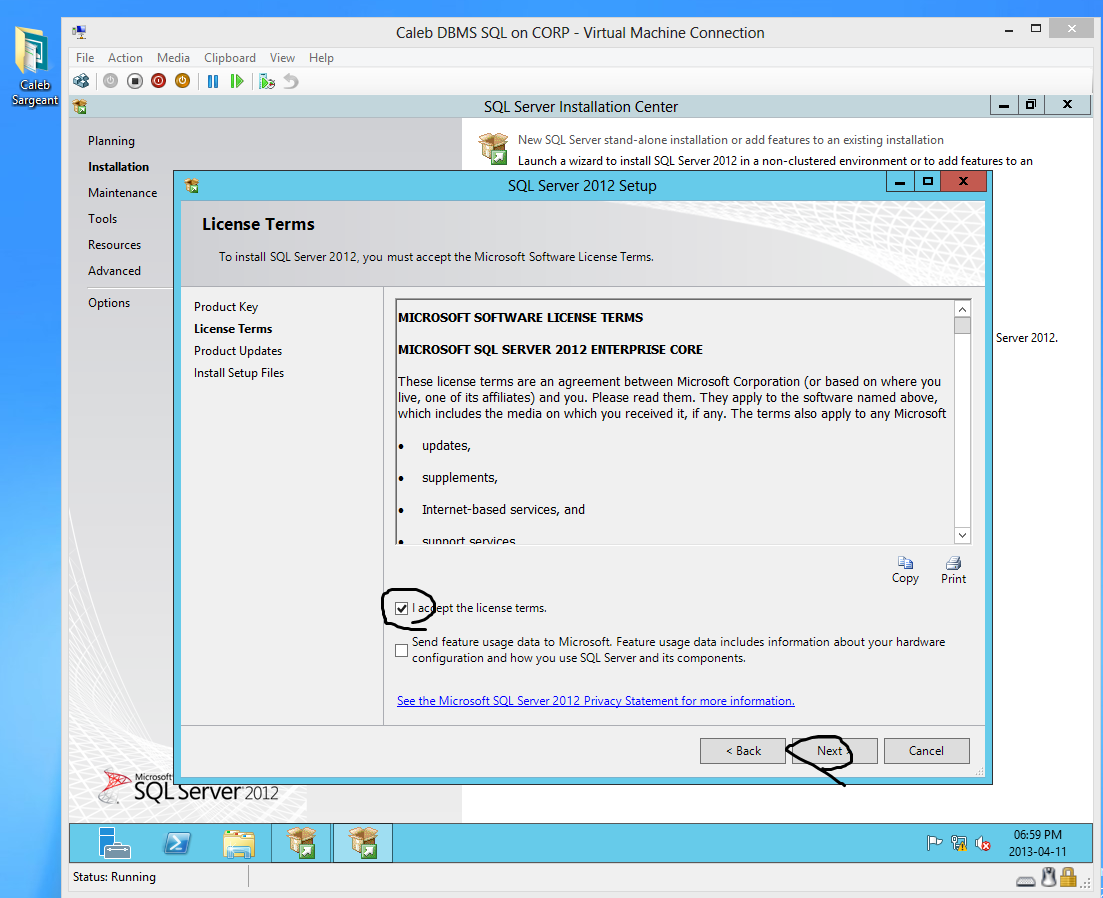Select Options in Installation Center
Image resolution: width=1103 pixels, height=898 pixels.
[109, 303]
